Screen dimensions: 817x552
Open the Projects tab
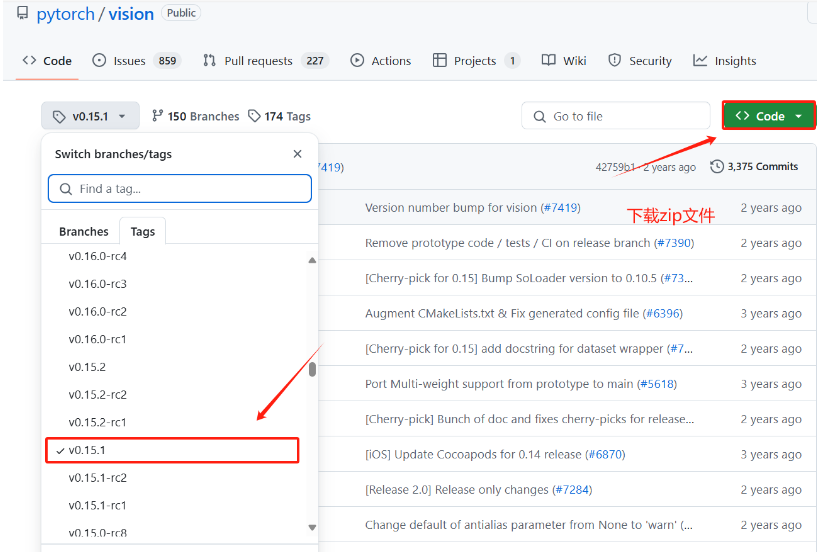coord(476,61)
